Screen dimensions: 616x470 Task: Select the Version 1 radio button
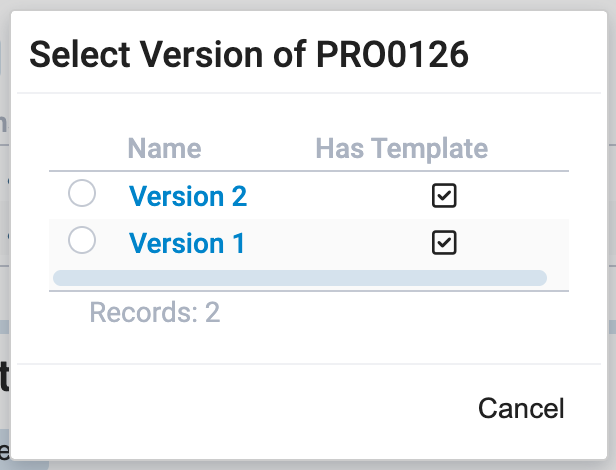point(82,241)
